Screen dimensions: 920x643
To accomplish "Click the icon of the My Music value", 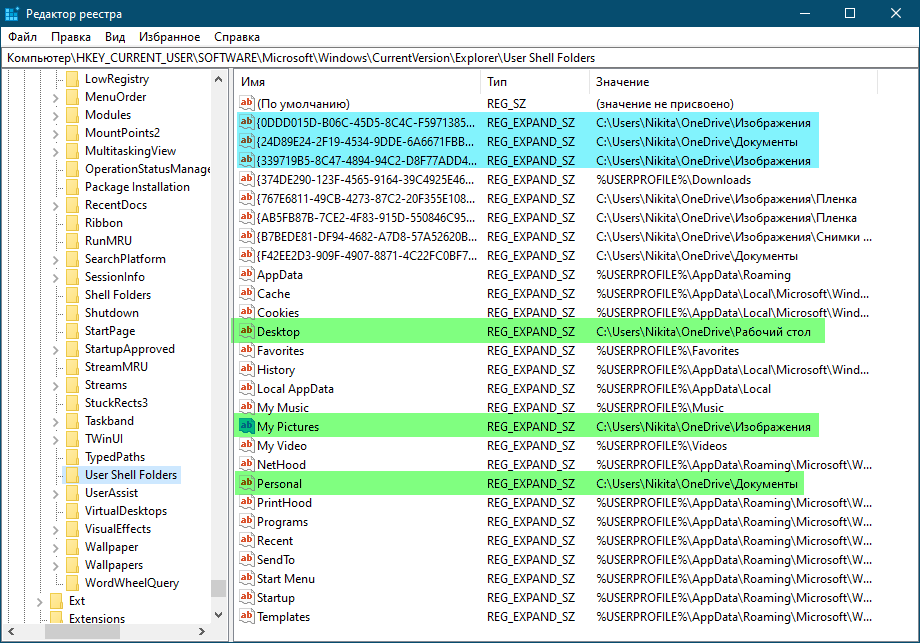I will (x=246, y=407).
